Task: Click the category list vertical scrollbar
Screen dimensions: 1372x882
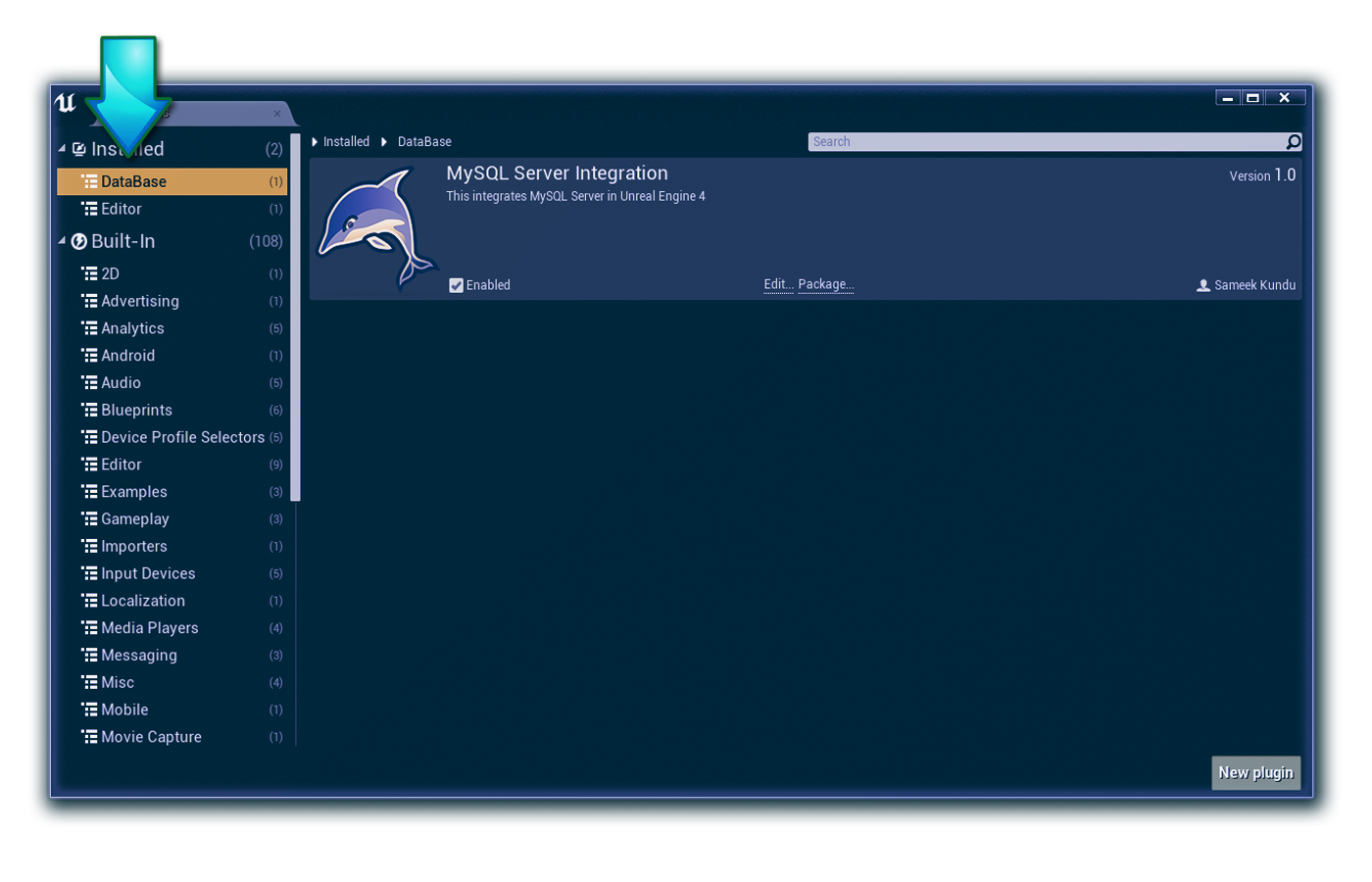Action: (x=295, y=318)
